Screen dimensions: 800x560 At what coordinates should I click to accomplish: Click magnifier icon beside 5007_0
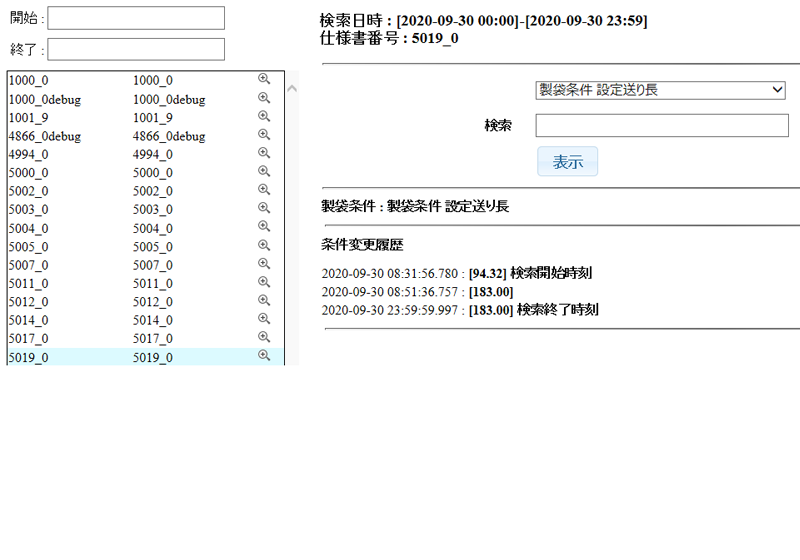point(264,264)
